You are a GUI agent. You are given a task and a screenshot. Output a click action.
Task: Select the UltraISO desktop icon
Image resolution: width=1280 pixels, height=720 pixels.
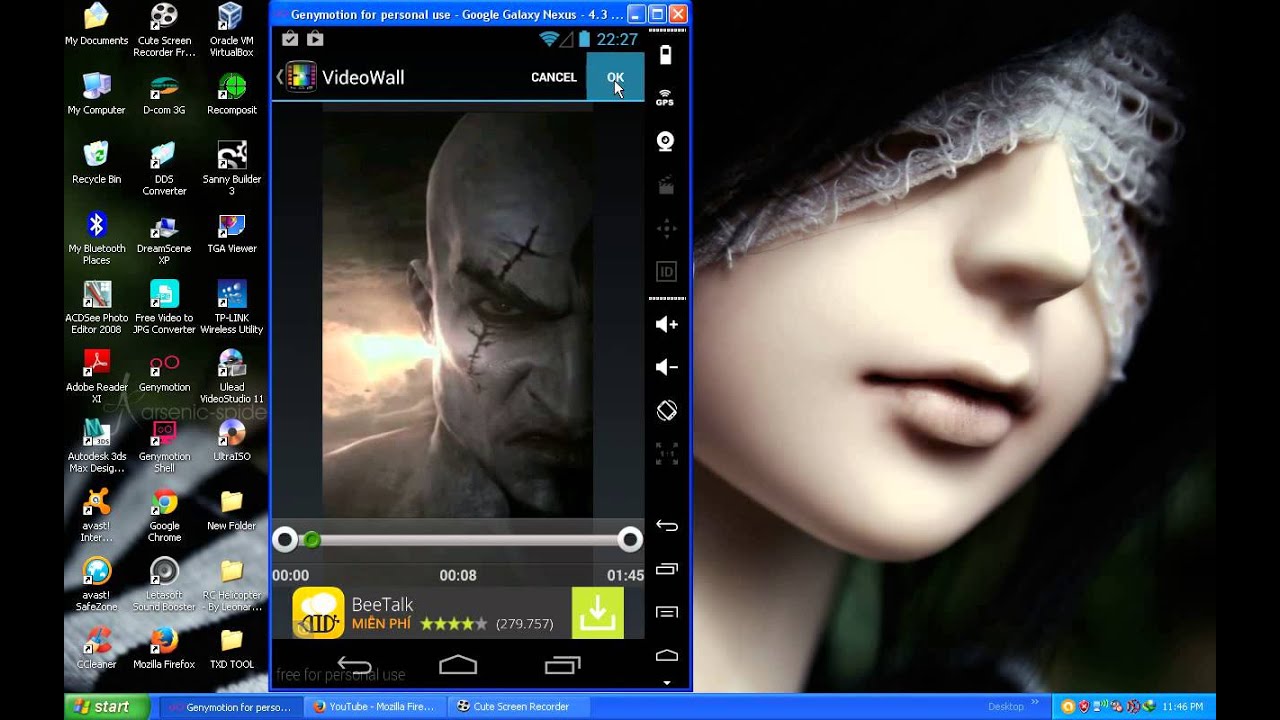(232, 439)
